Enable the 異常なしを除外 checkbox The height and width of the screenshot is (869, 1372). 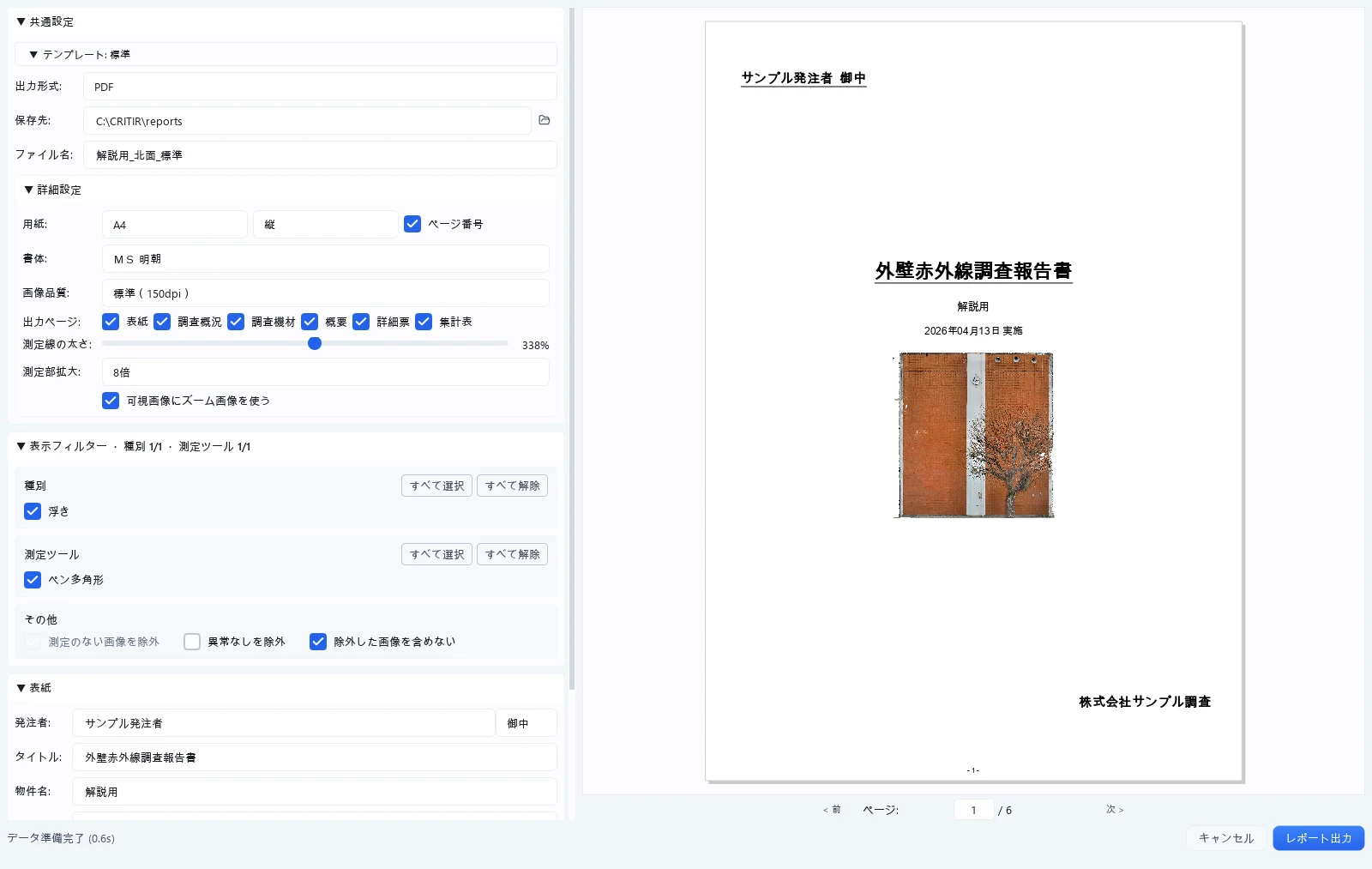pyautogui.click(x=192, y=642)
